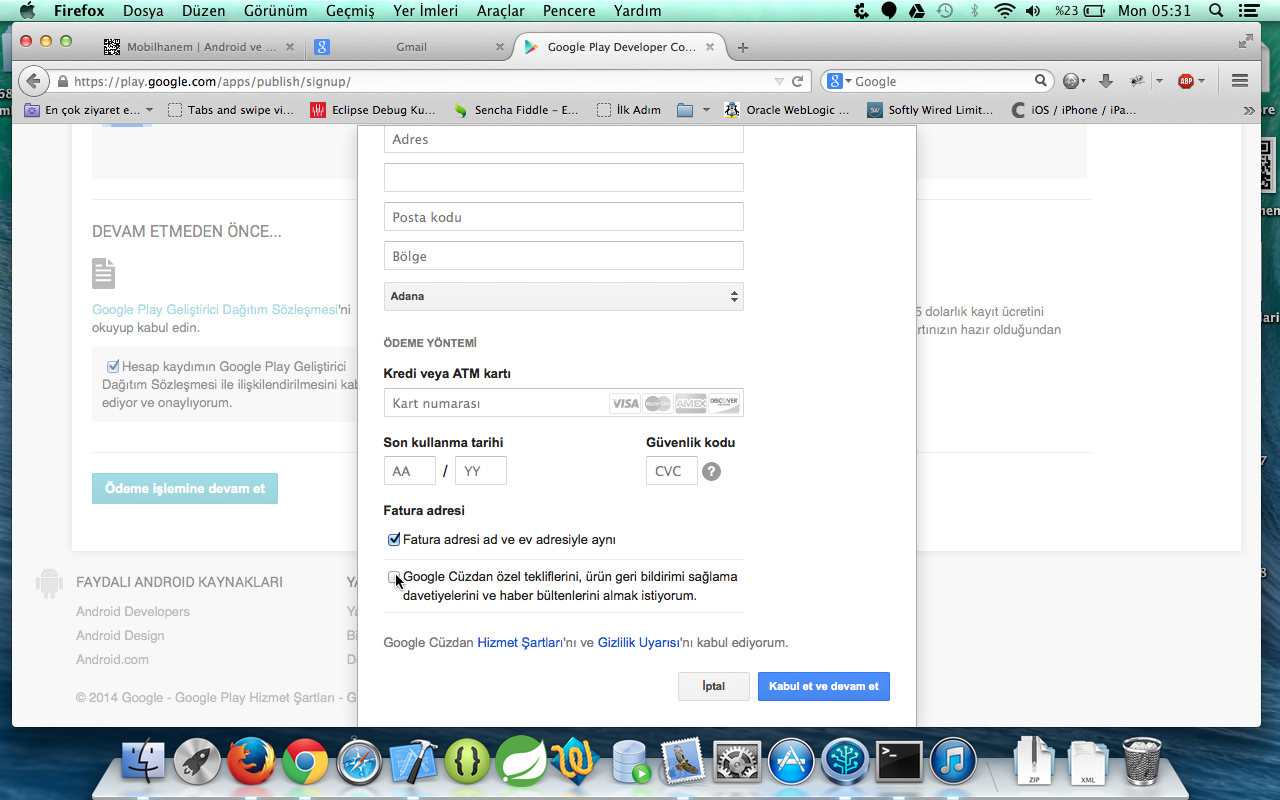Switch to the Mobilhanem tab

(200, 47)
